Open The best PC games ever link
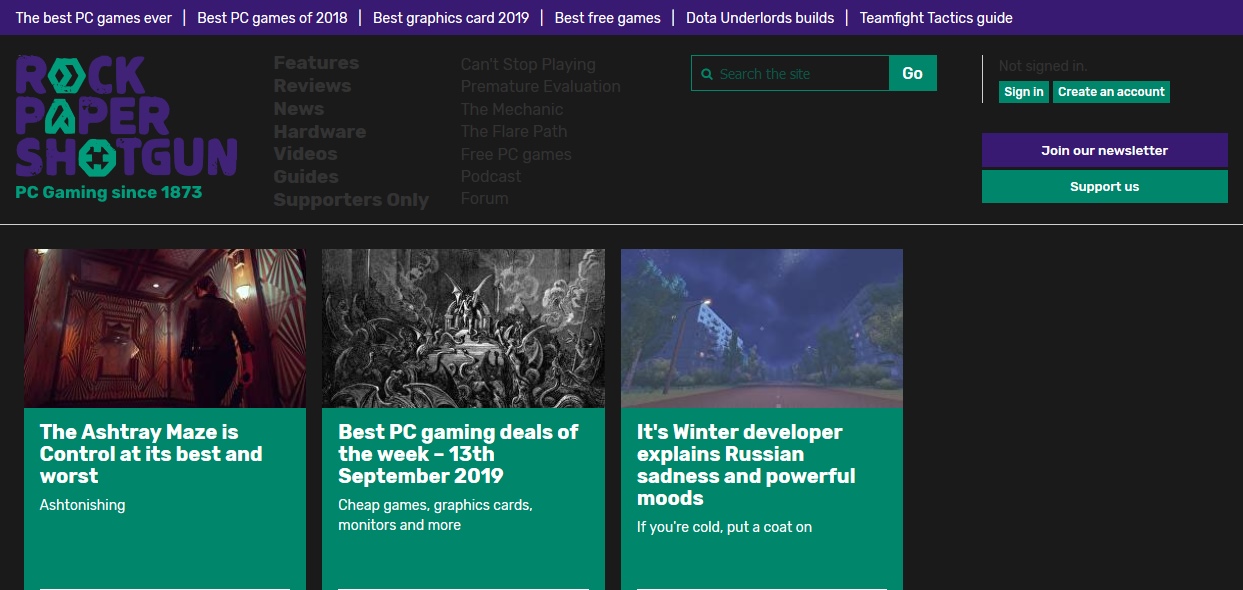The image size is (1243, 590). tap(94, 18)
